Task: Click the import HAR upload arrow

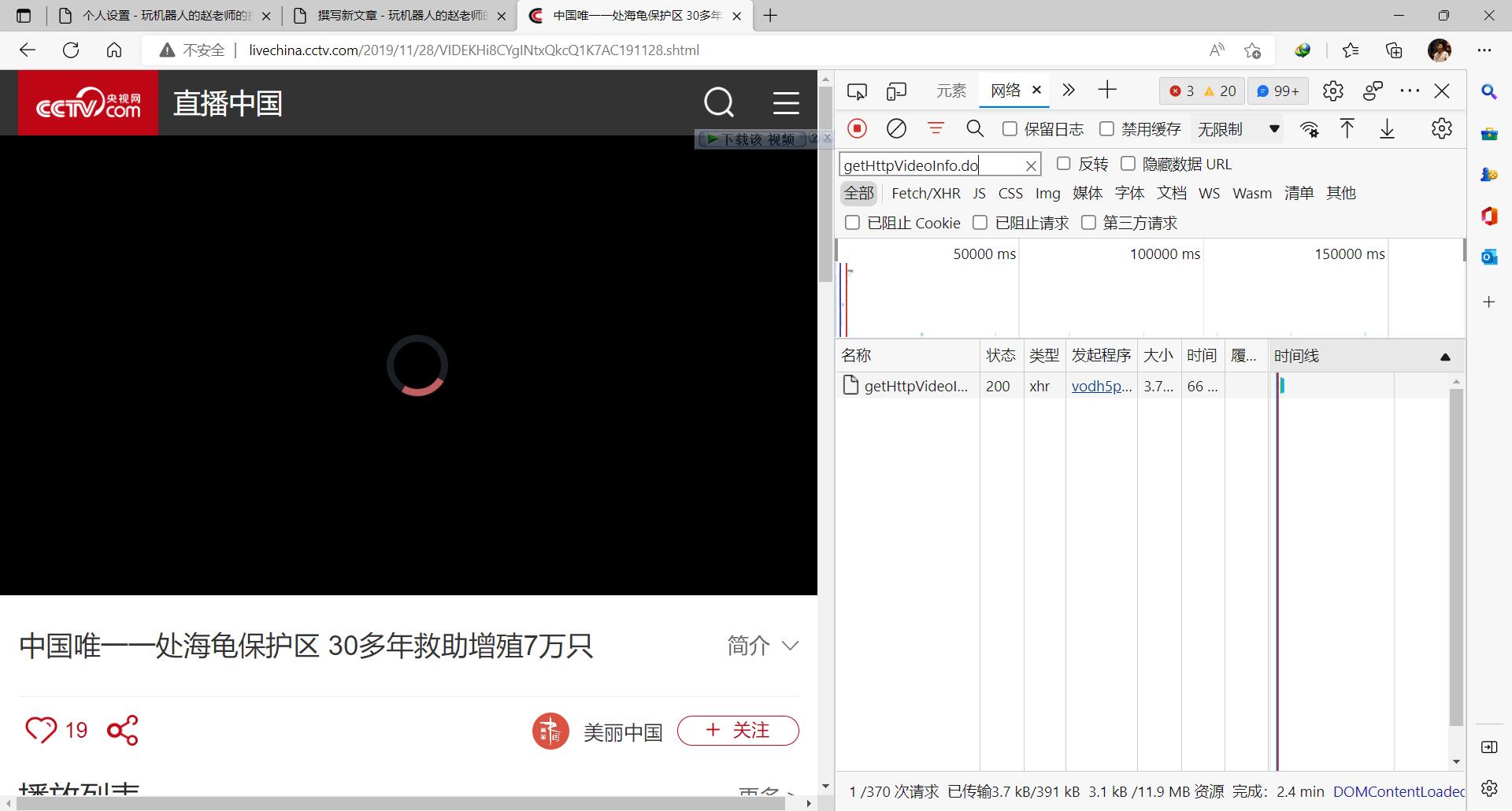Action: (x=1347, y=128)
